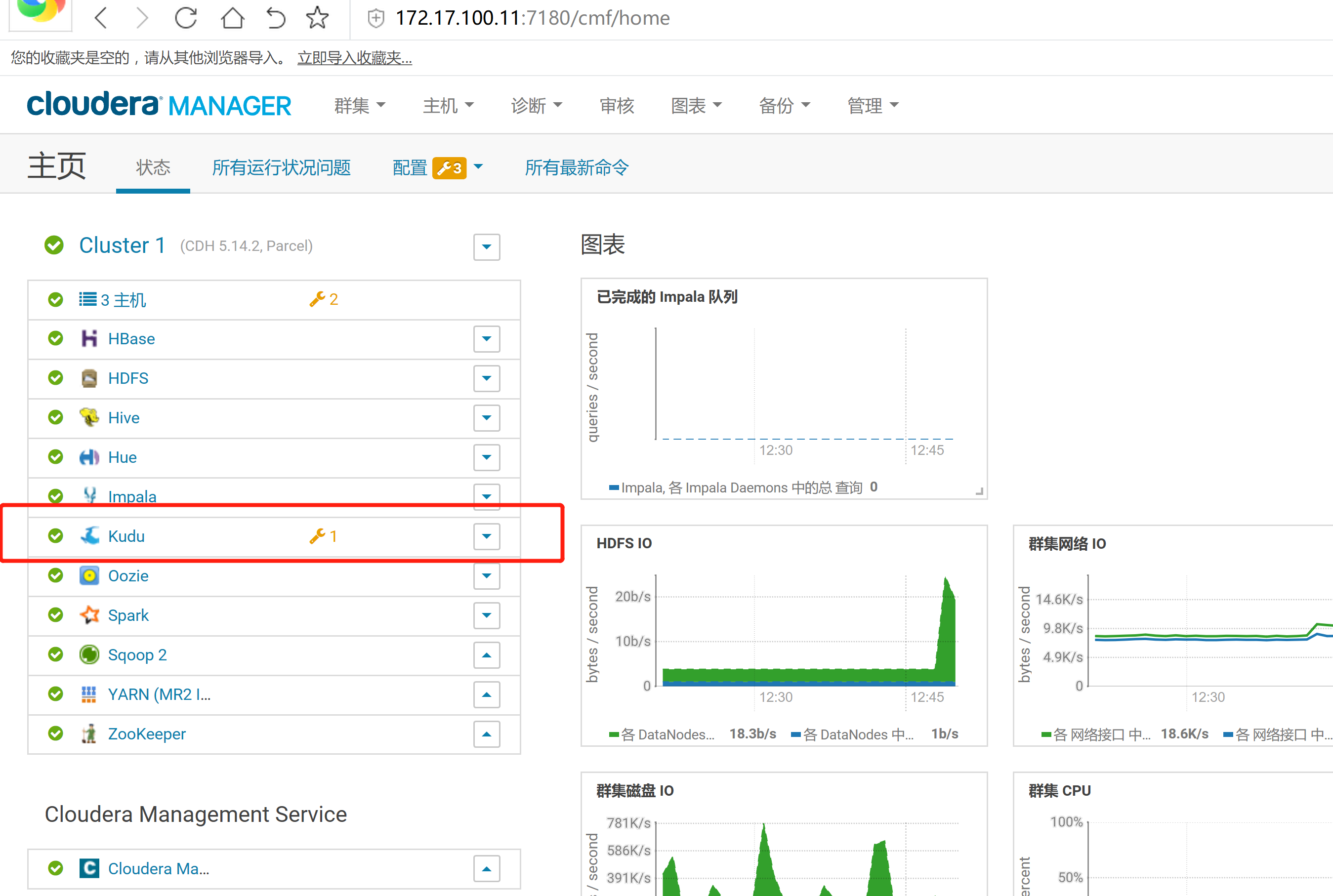Open the HDFS service link
The image size is (1333, 896).
pos(128,378)
